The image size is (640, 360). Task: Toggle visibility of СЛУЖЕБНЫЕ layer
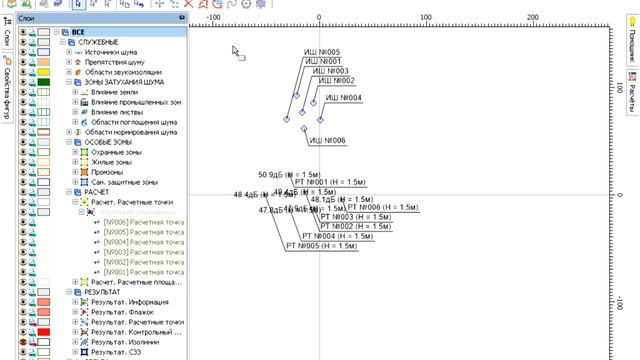pos(23,42)
